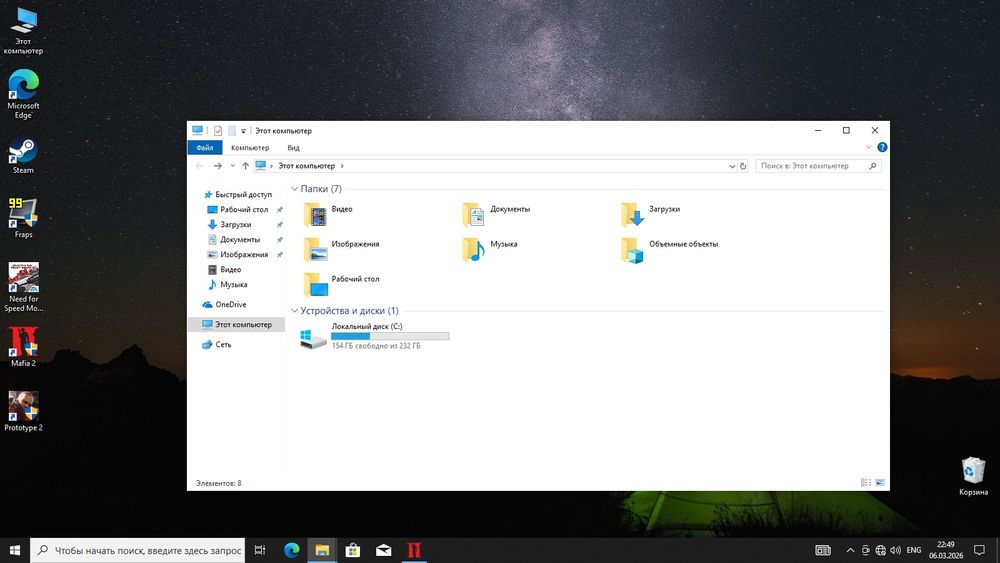Open the notification center icon
This screenshot has height=563, width=1000.
point(979,550)
